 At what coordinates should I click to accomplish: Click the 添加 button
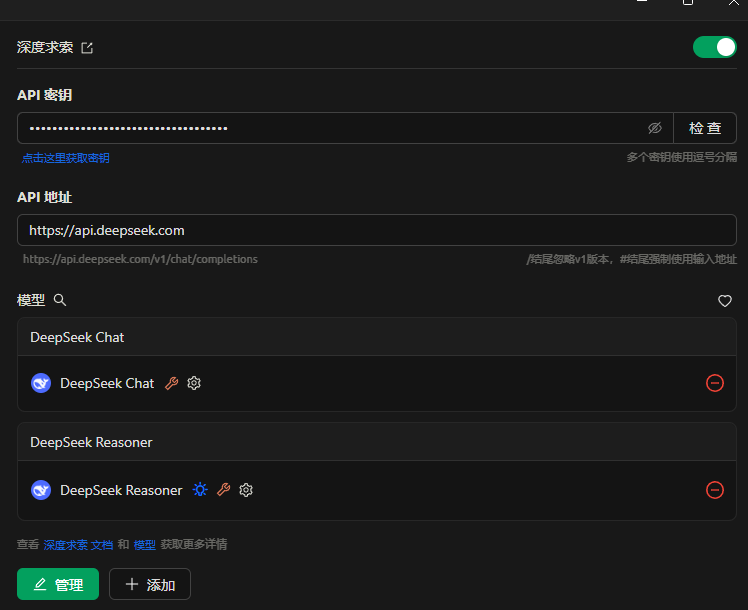pyautogui.click(x=150, y=584)
